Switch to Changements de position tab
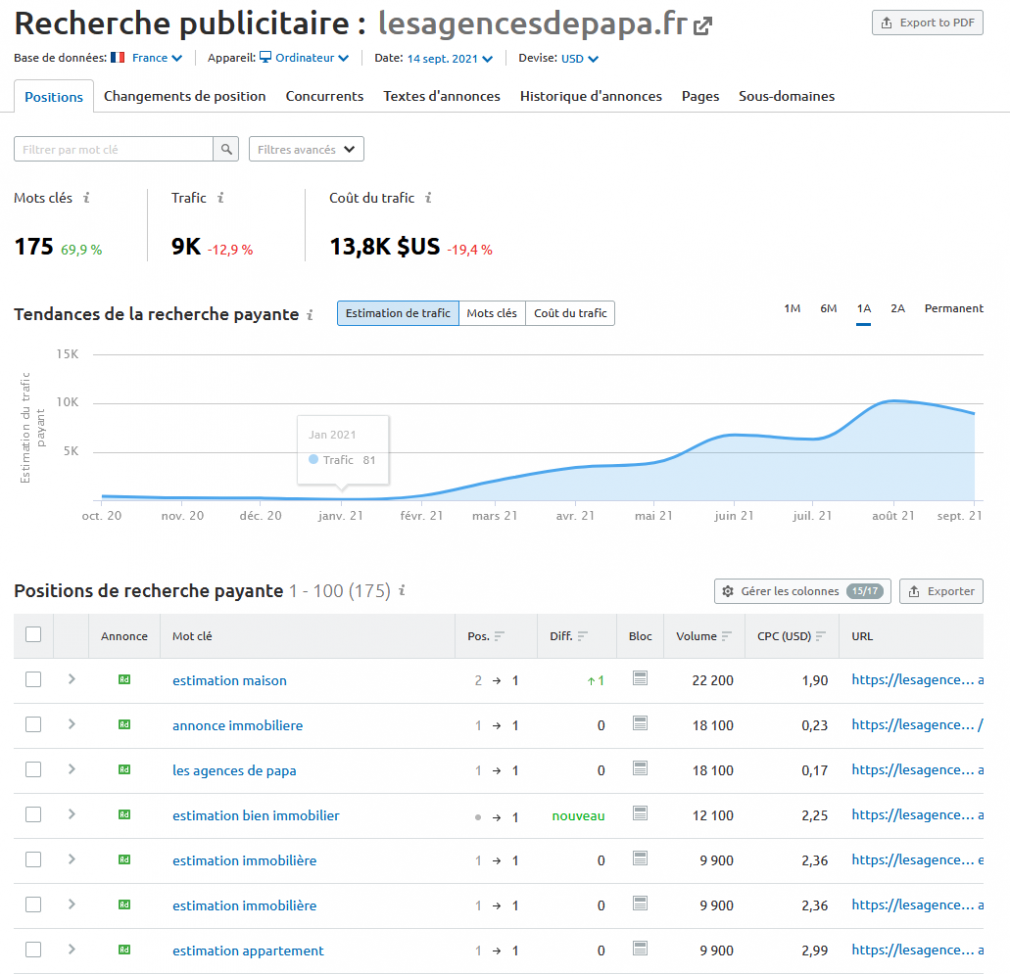Image resolution: width=1010 pixels, height=974 pixels. (x=185, y=97)
